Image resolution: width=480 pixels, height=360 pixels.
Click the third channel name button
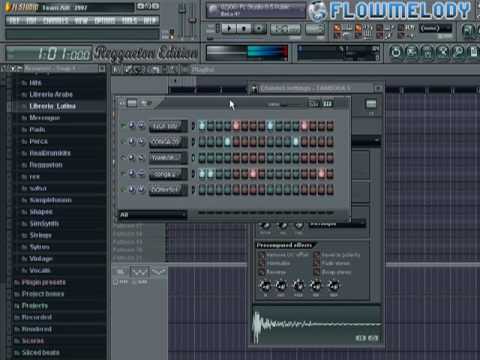(168, 158)
